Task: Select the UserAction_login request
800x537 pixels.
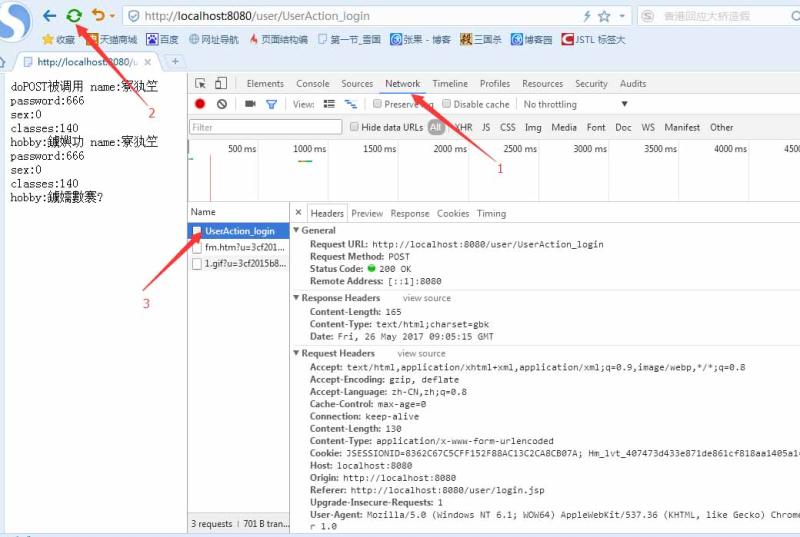Action: [239, 232]
